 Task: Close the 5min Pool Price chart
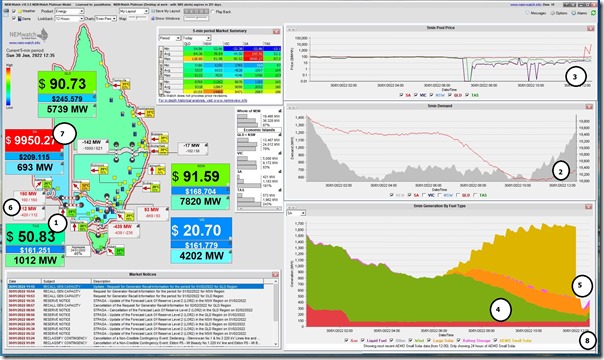point(591,28)
